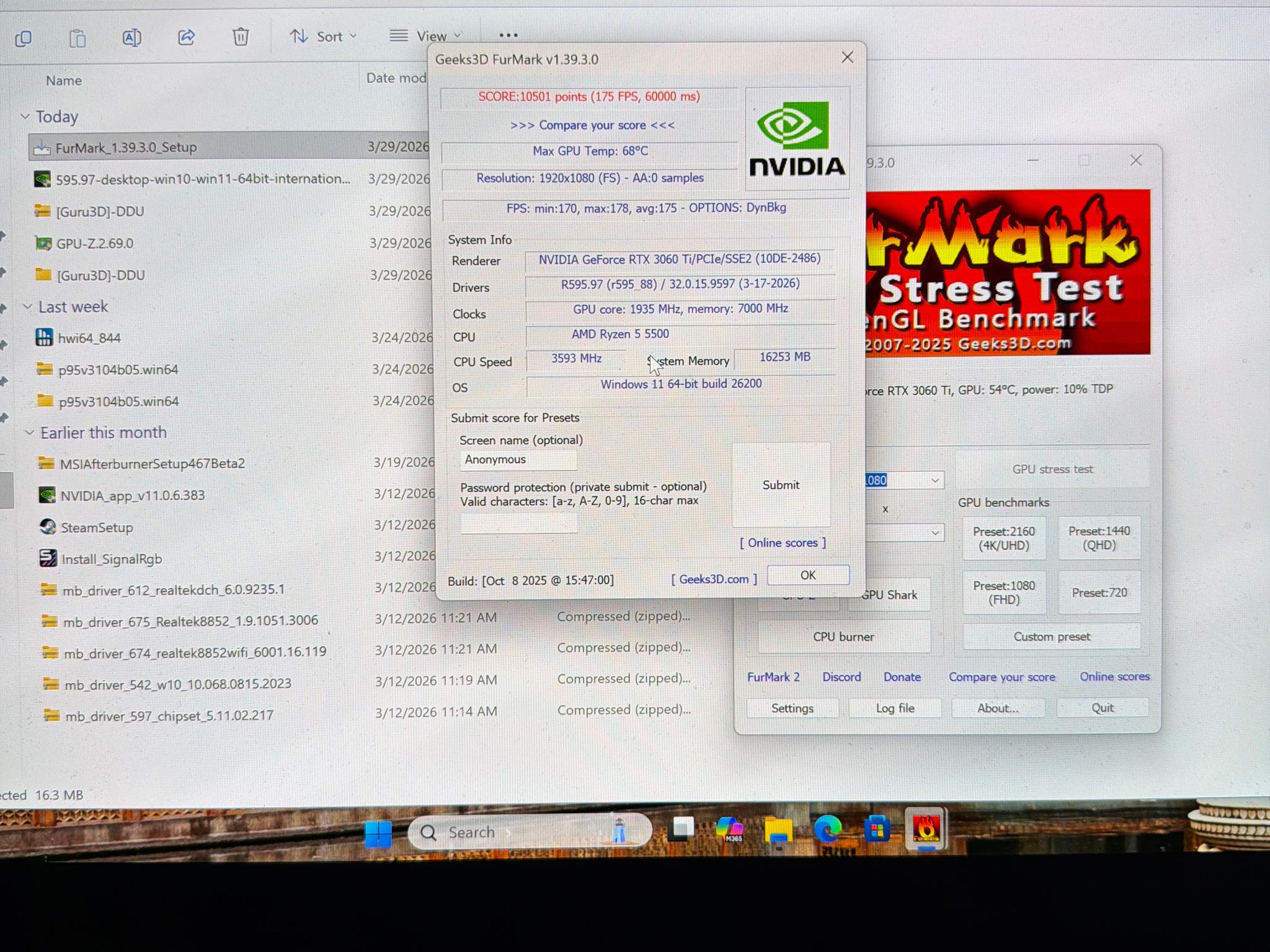Collapse the Last week file group
Viewport: 1270px width, 952px height.
coord(27,307)
